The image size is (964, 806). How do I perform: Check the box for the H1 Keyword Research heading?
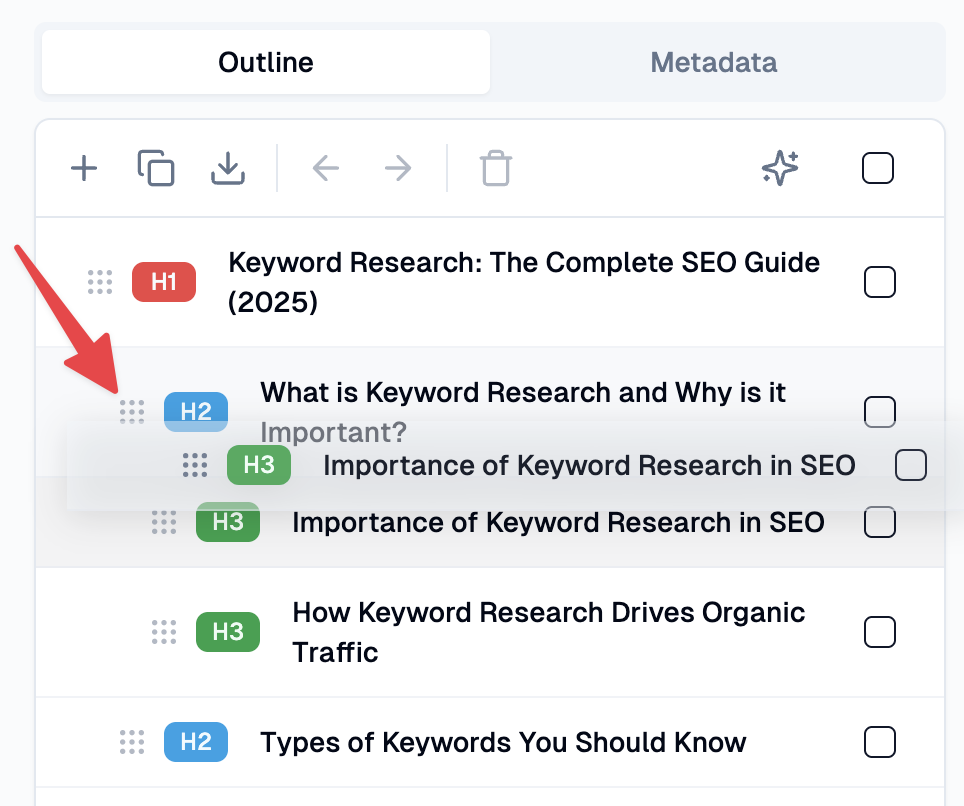(x=879, y=282)
